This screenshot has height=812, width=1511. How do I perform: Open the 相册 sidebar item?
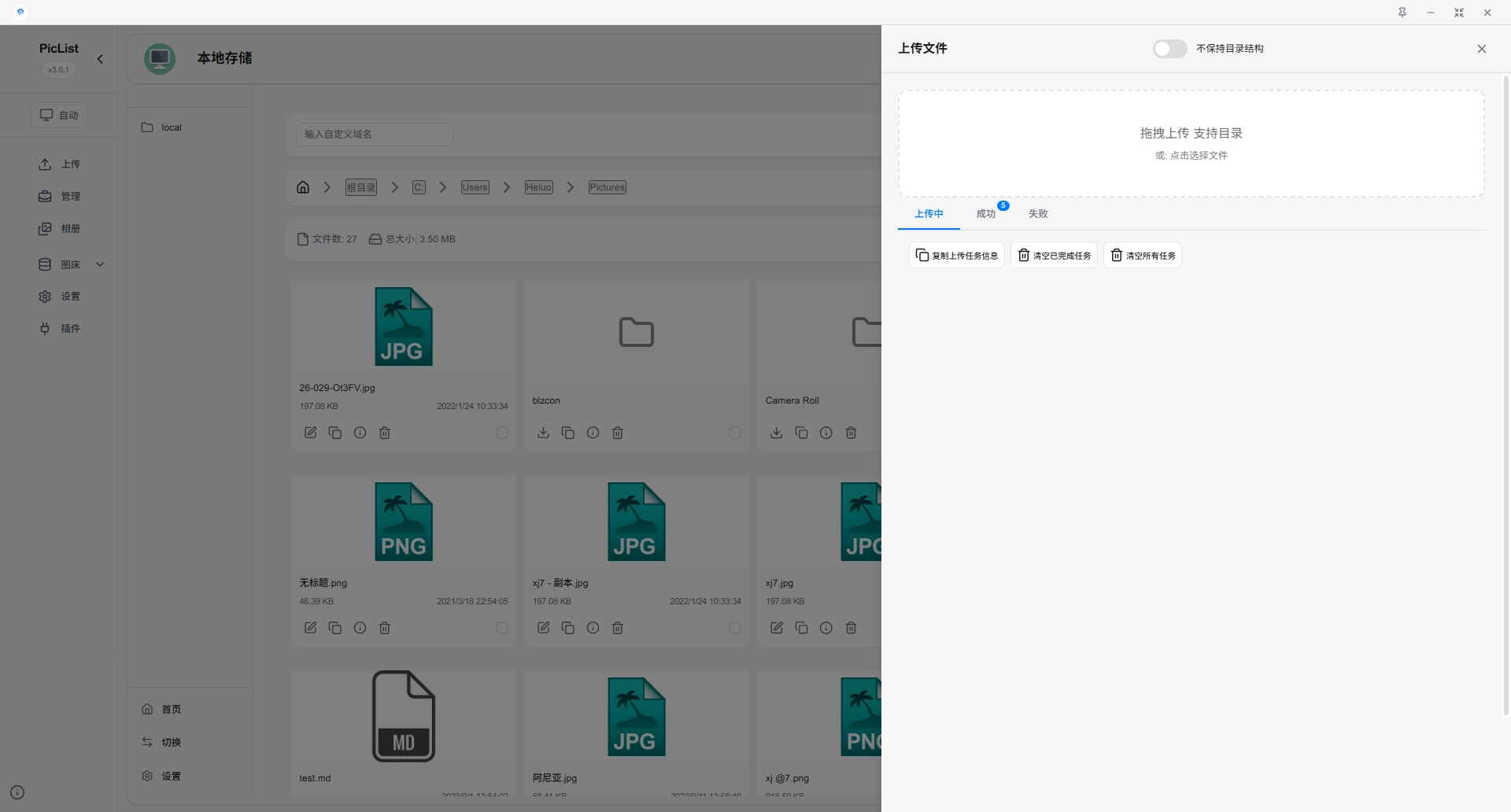click(x=59, y=229)
